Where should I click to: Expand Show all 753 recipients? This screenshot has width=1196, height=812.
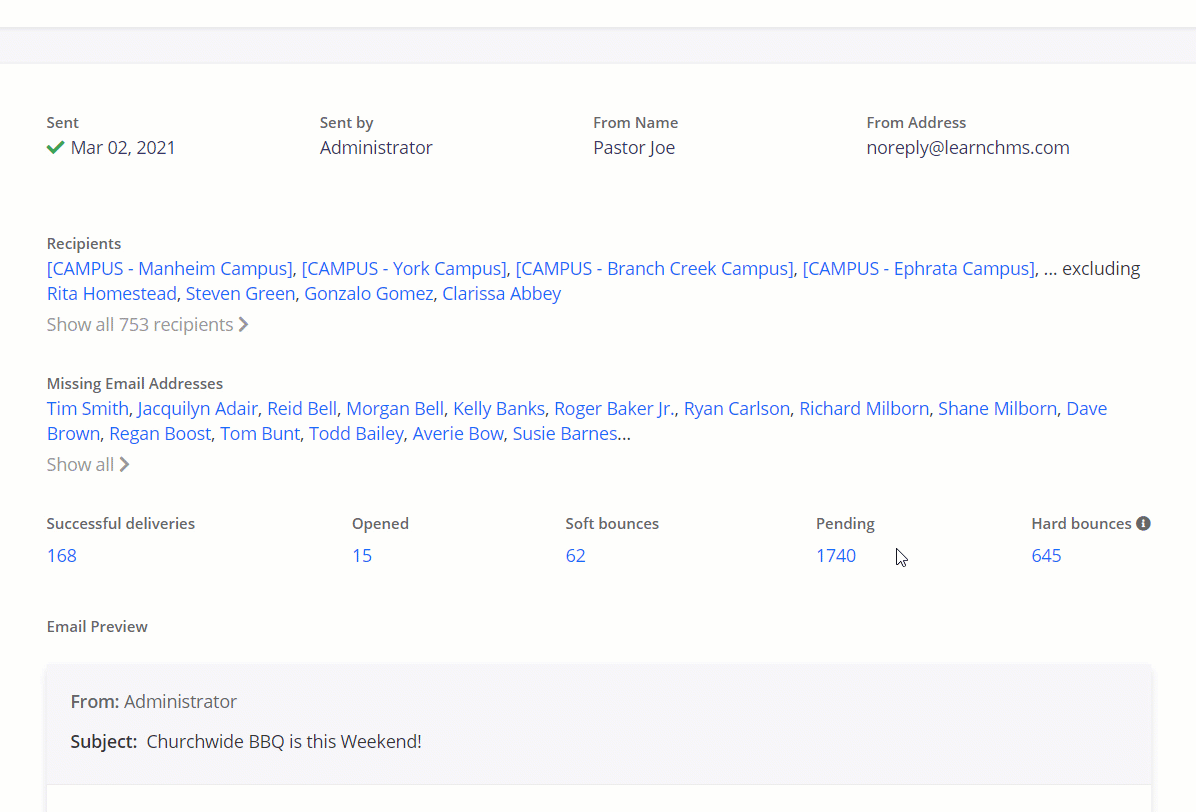click(147, 325)
